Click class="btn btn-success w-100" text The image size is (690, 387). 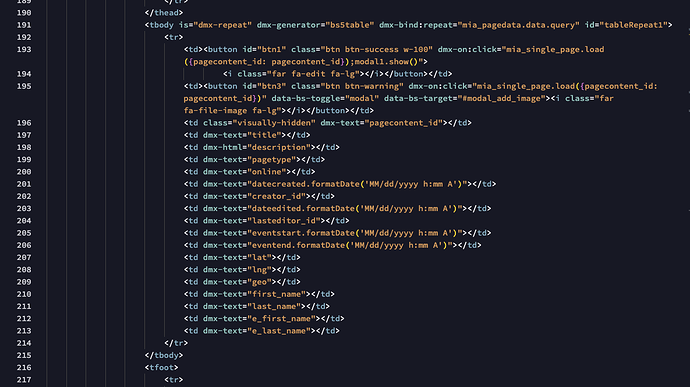pyautogui.click(x=362, y=49)
